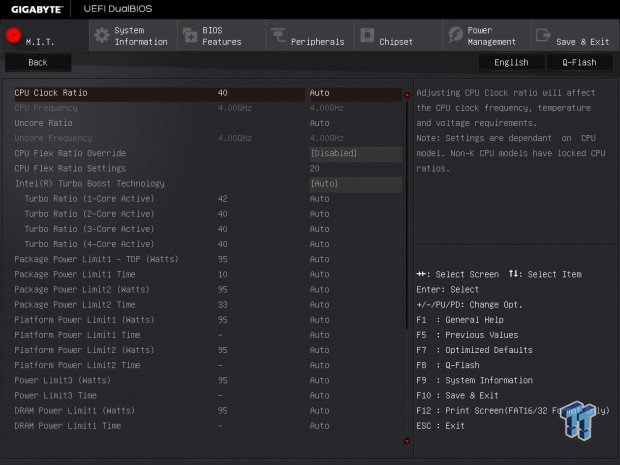620x465 pixels.
Task: Open the M.I.T. tab
Action: [44, 35]
